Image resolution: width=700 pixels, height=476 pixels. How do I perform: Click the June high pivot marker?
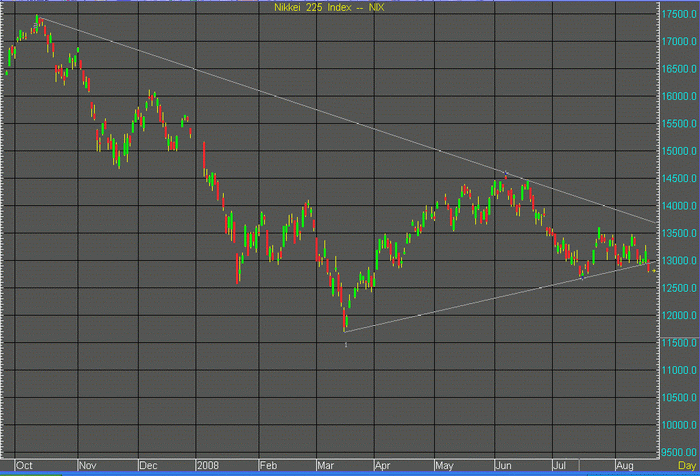point(506,174)
